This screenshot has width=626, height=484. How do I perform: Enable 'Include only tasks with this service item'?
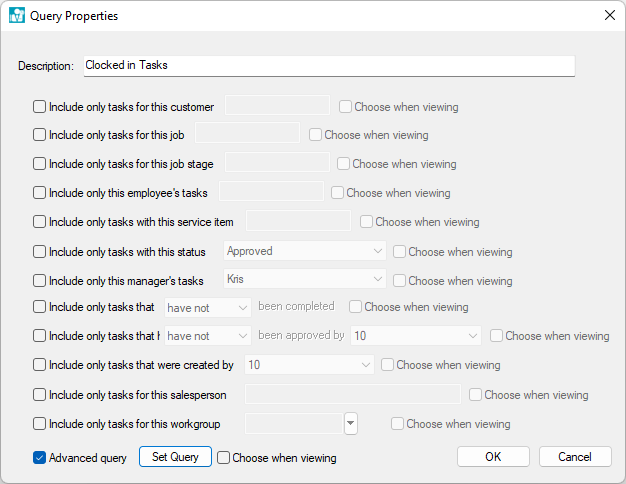[40, 222]
